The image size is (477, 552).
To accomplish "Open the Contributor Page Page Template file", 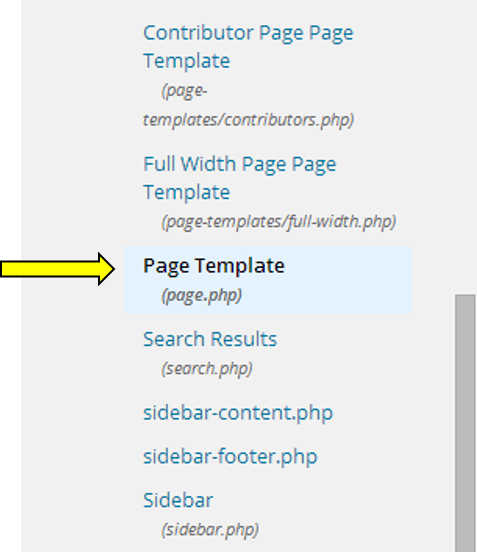I will point(248,47).
